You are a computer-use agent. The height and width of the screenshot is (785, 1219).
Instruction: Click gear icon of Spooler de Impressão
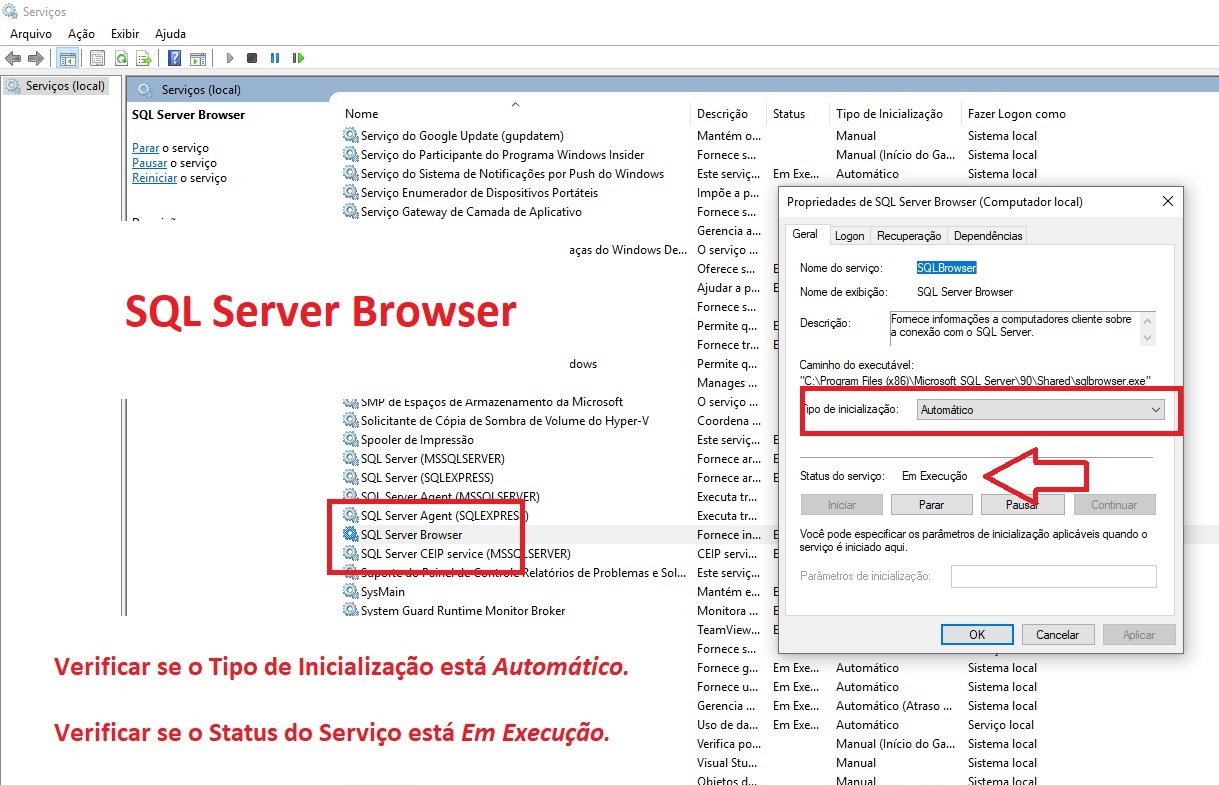350,440
